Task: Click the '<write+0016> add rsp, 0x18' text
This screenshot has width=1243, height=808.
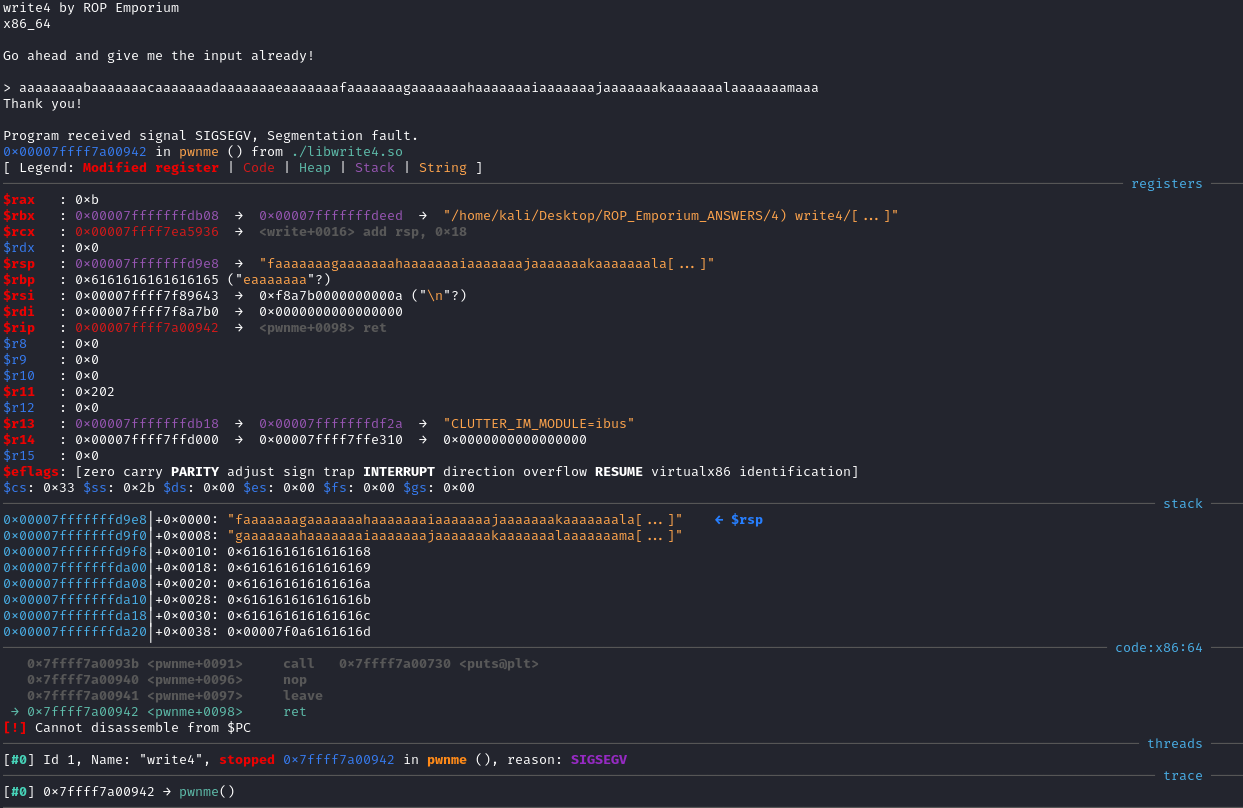Action: (x=363, y=232)
